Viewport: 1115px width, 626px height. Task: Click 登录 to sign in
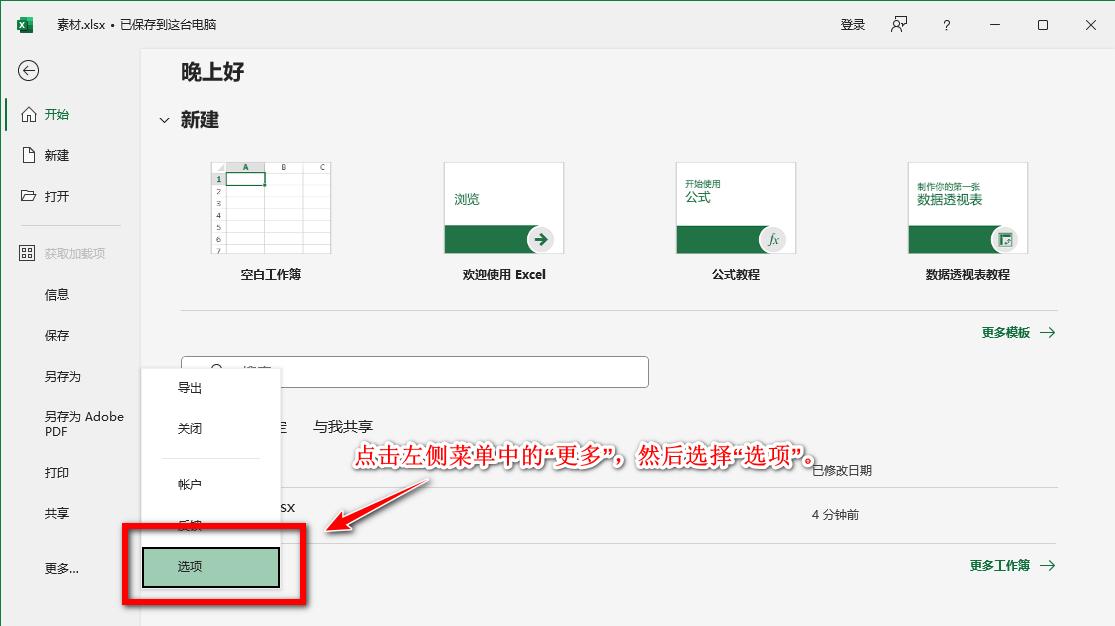[x=853, y=25]
